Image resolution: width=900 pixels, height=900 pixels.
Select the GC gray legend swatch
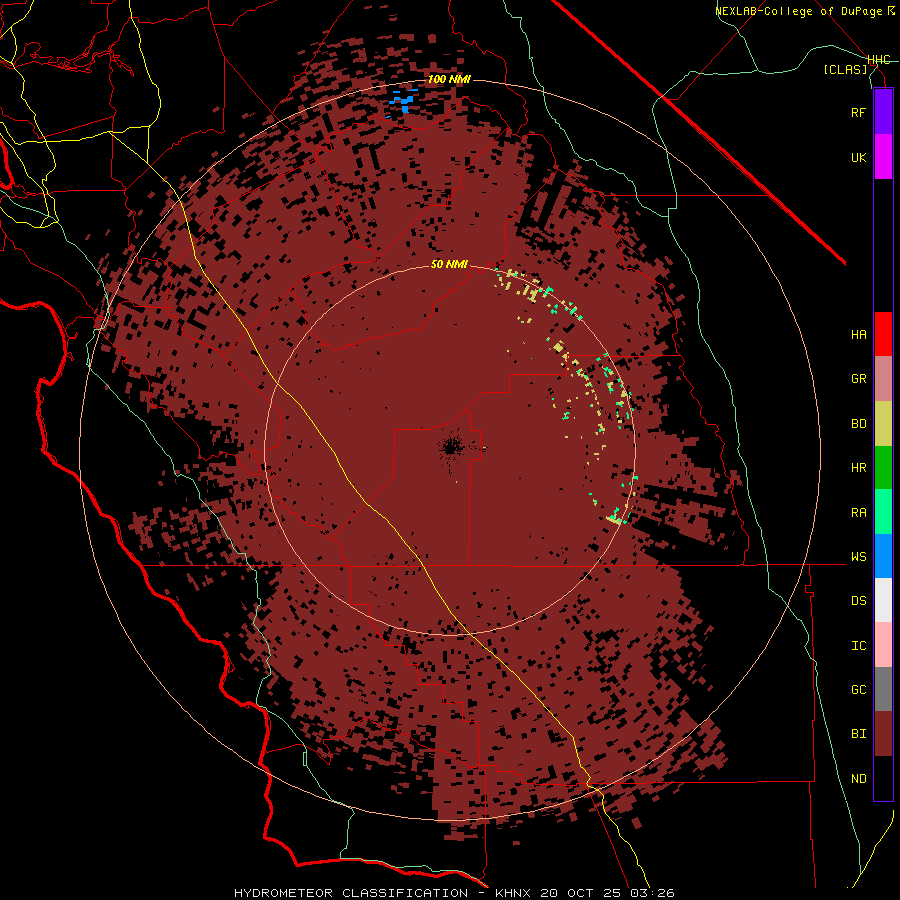883,689
